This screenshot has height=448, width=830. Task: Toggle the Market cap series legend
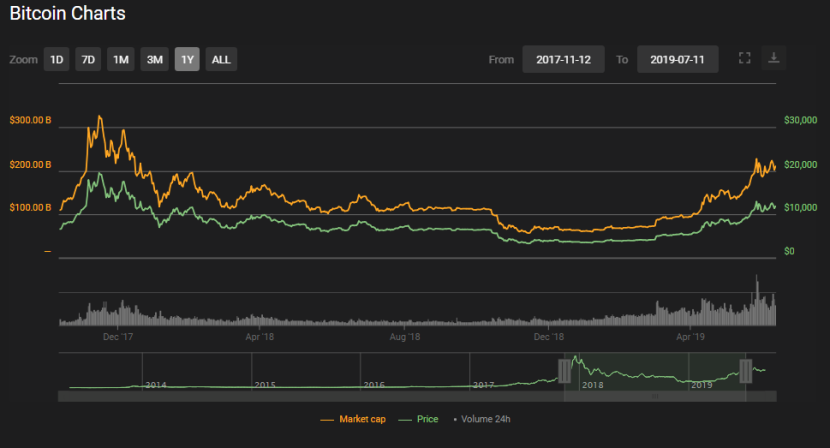[353, 419]
